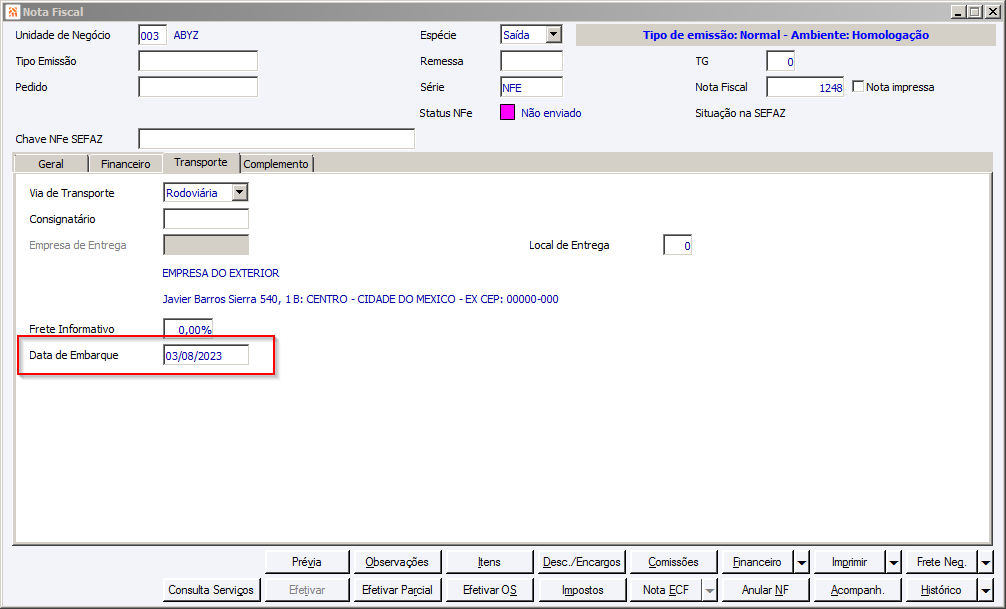This screenshot has width=1006, height=609.
Task: Click the Tipo de emissão banner text
Action: 786,35
